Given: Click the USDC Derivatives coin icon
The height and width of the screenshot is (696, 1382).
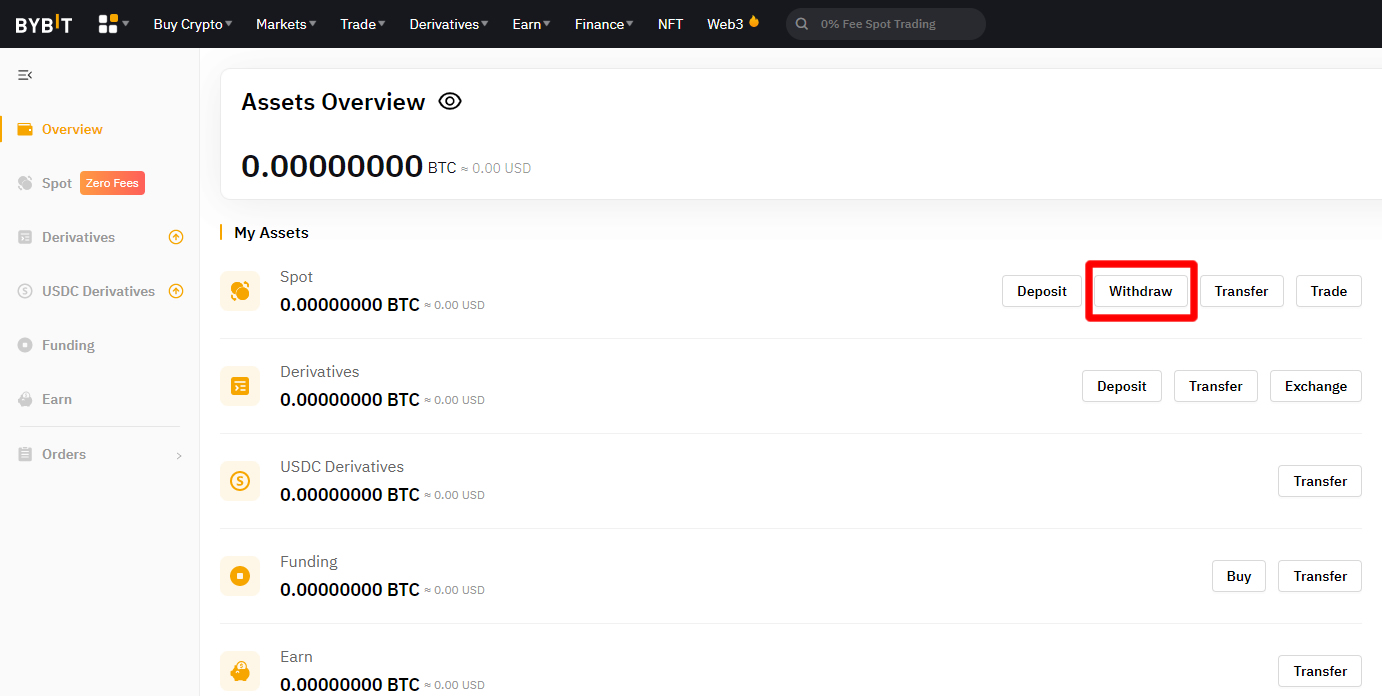Looking at the screenshot, I should tap(240, 481).
